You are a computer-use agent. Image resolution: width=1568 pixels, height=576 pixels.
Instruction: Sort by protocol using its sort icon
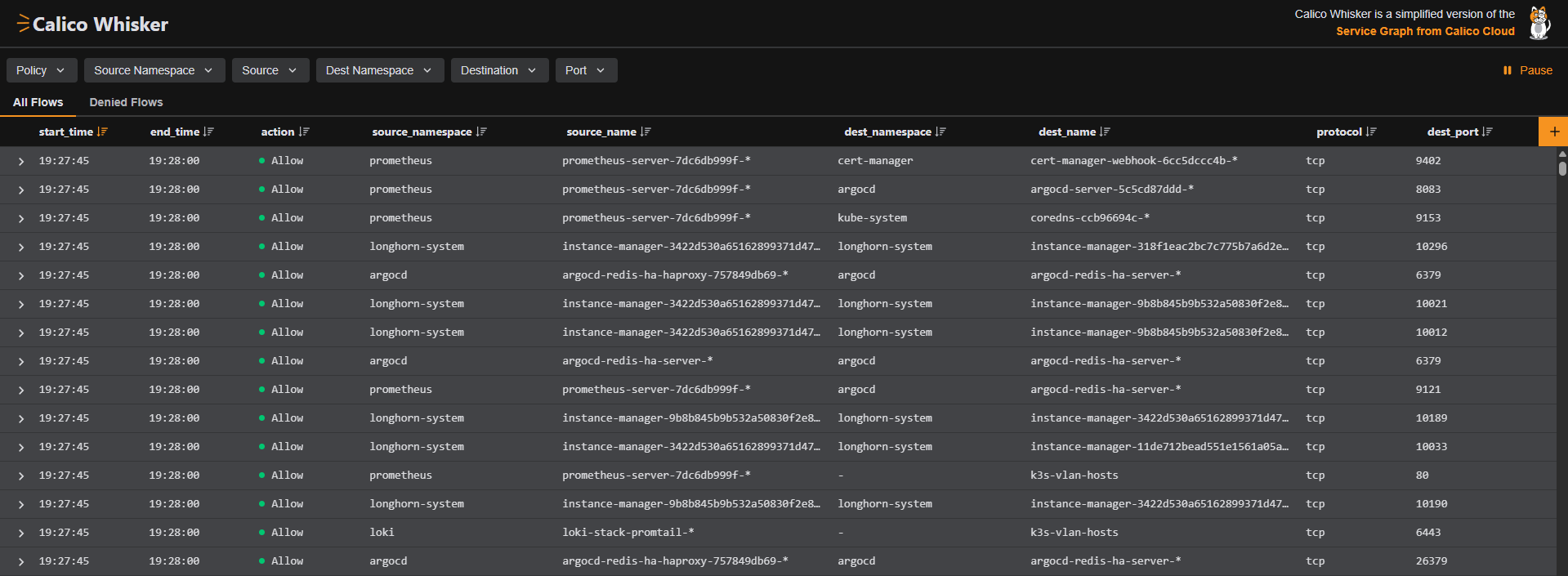(1371, 132)
